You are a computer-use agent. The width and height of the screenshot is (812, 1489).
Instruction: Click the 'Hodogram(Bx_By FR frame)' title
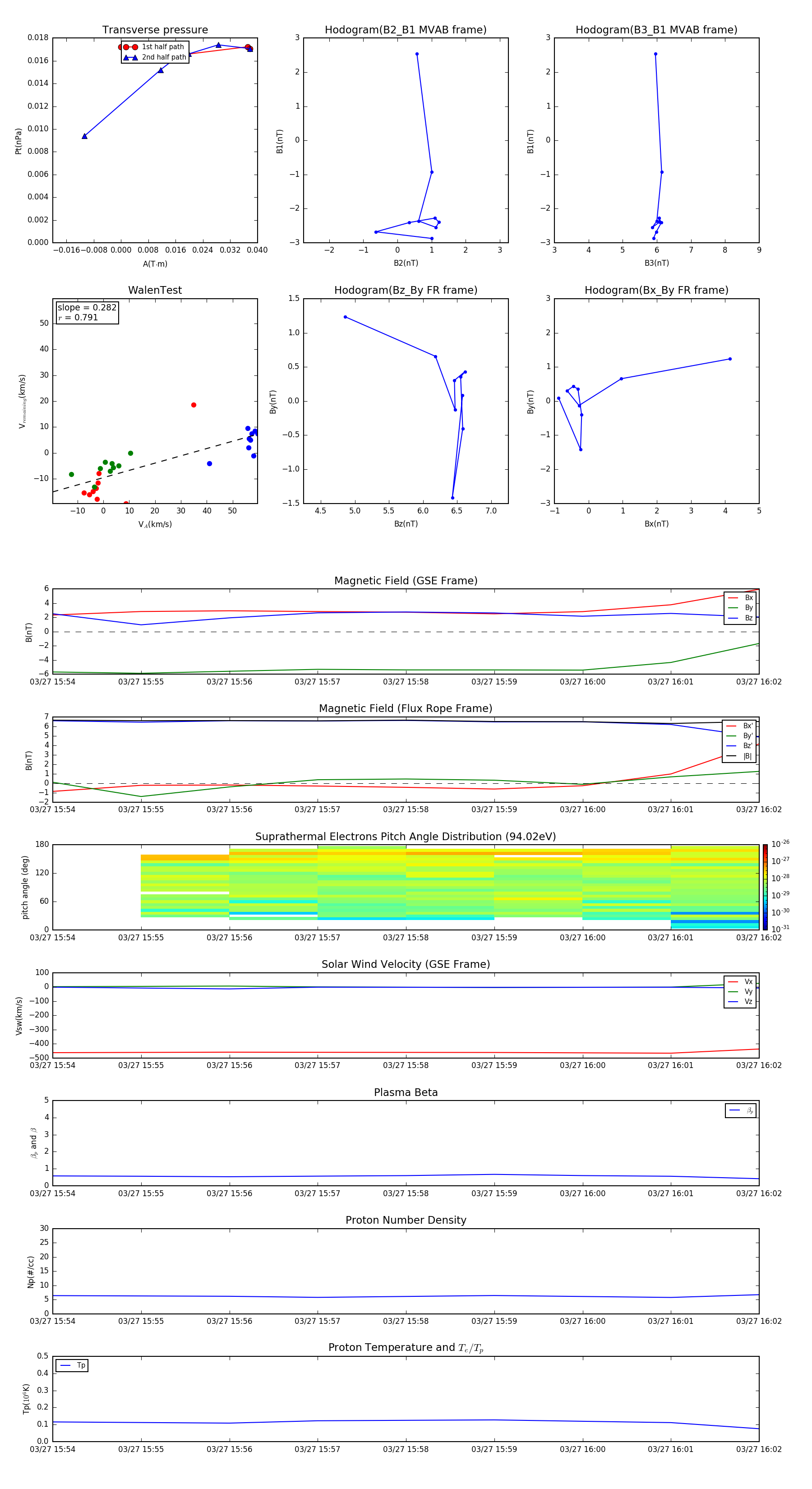click(x=656, y=290)
